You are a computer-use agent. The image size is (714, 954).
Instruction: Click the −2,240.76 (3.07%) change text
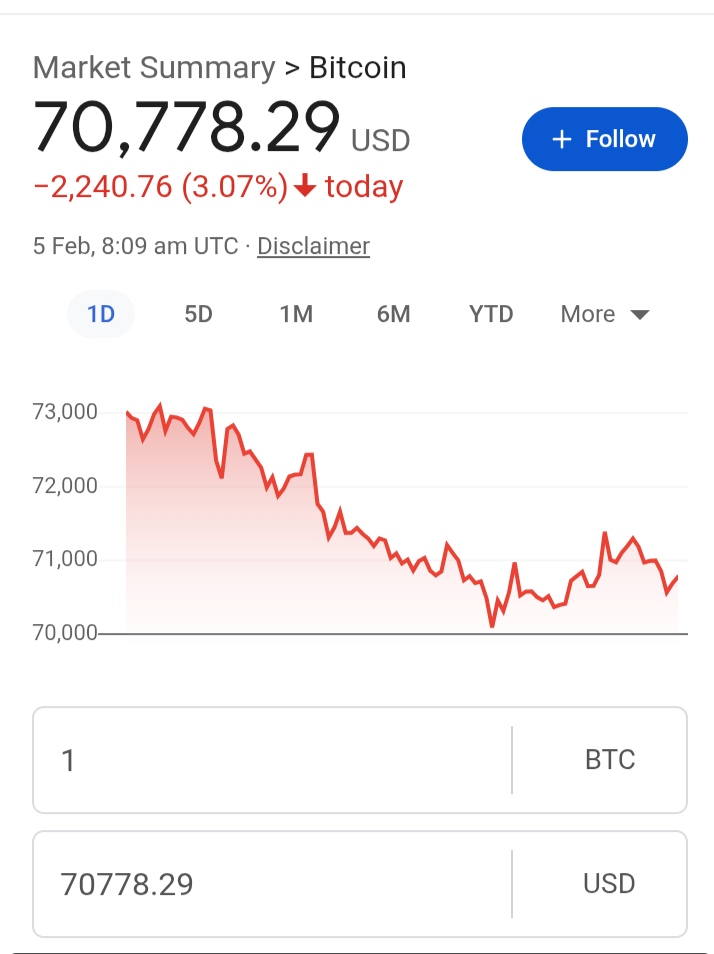coord(160,187)
